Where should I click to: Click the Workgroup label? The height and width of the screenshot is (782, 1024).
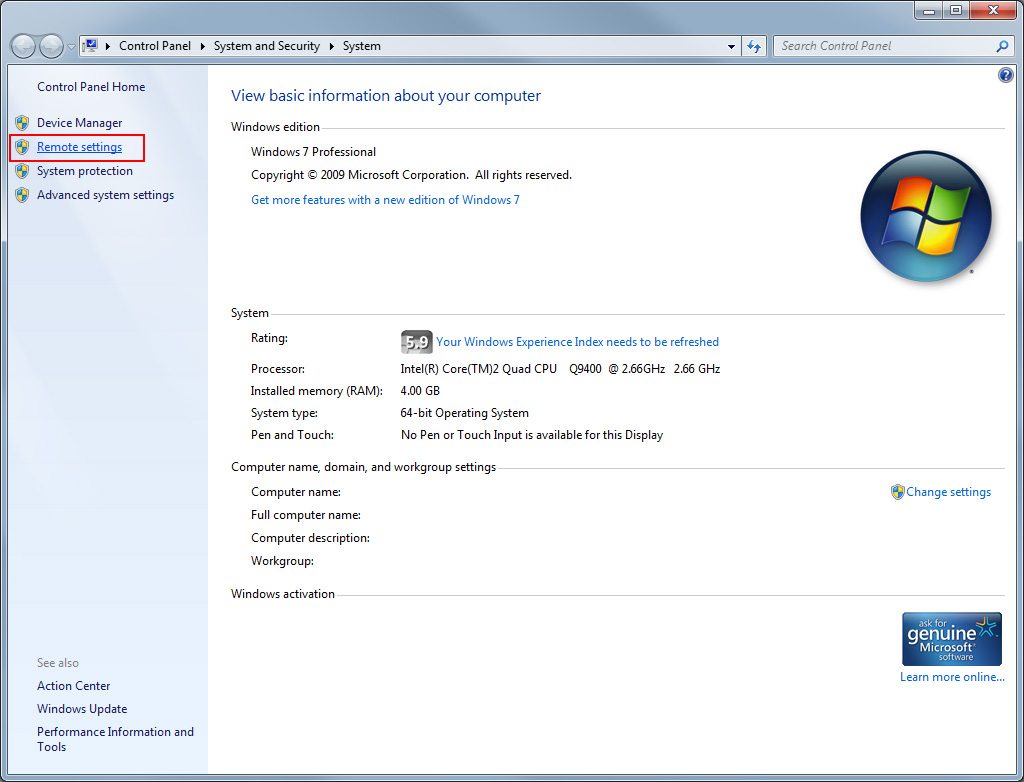(x=282, y=561)
